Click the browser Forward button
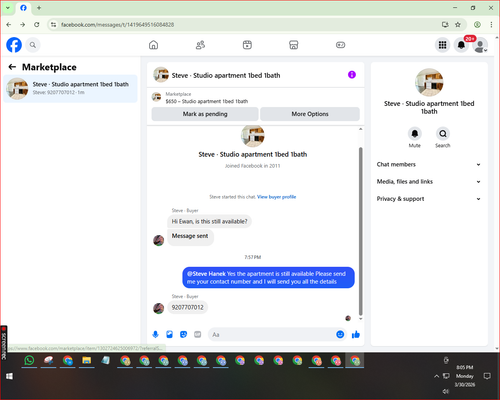This screenshot has width=500, height=400. click(x=22, y=24)
